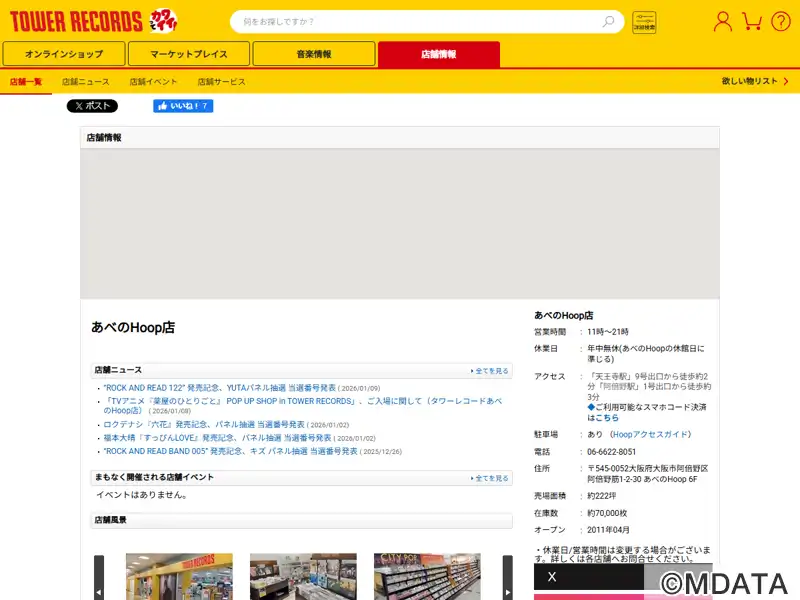Select the オンラインショップ tab
The width and height of the screenshot is (800, 600).
click(x=64, y=54)
